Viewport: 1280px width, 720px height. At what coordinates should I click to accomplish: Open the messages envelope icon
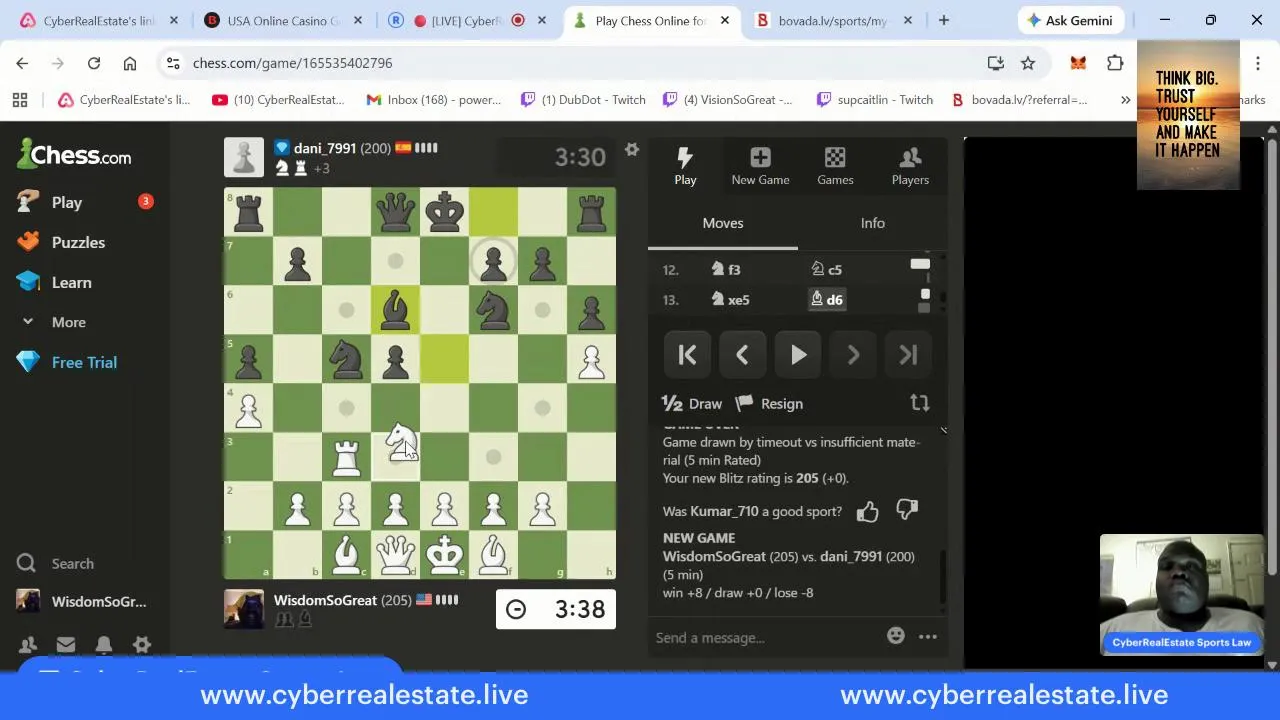coord(66,645)
